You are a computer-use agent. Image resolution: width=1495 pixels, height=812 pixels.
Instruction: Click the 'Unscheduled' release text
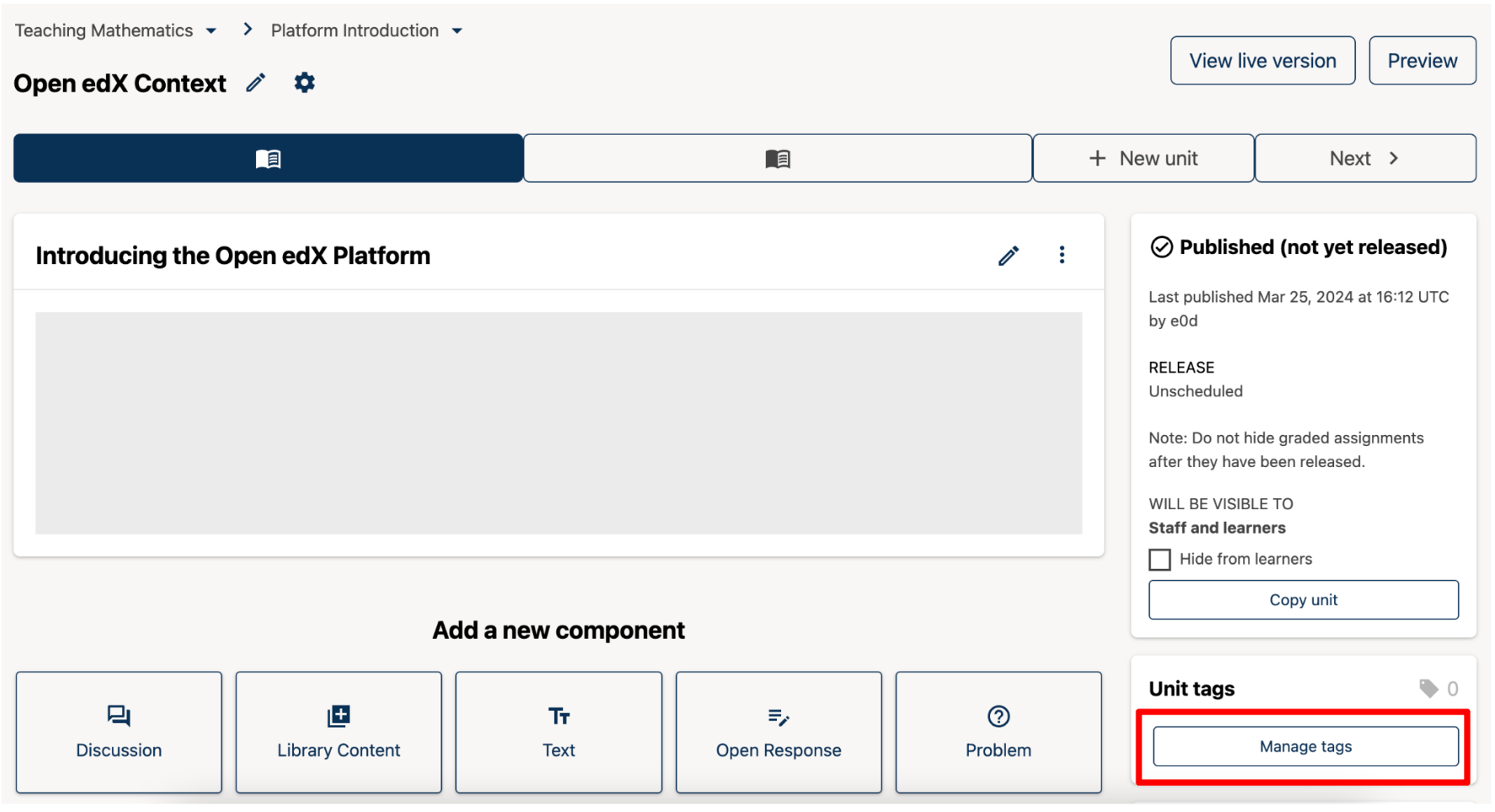[x=1195, y=391]
